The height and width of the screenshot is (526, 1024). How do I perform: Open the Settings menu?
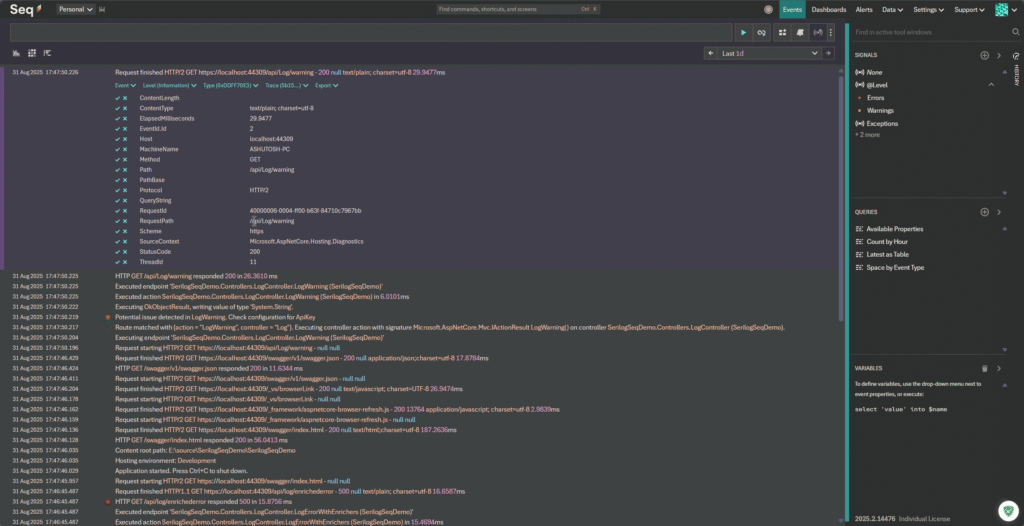[x=928, y=9]
